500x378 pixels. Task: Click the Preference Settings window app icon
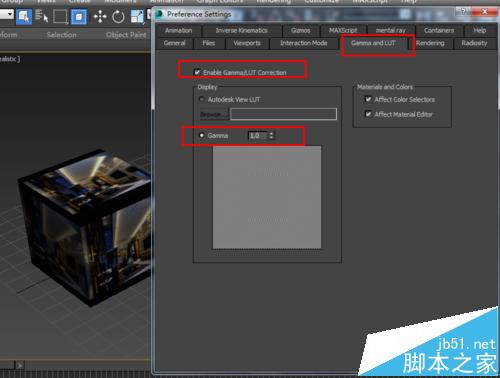159,14
